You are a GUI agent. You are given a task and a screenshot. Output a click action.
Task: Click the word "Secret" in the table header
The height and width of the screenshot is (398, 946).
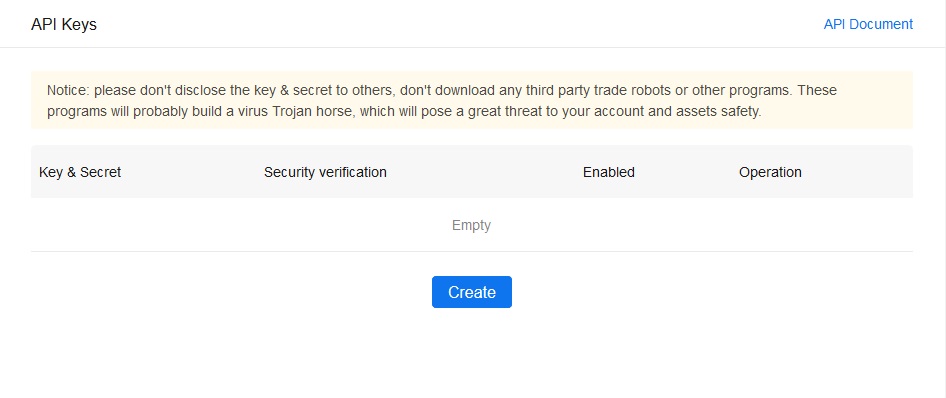coord(101,172)
